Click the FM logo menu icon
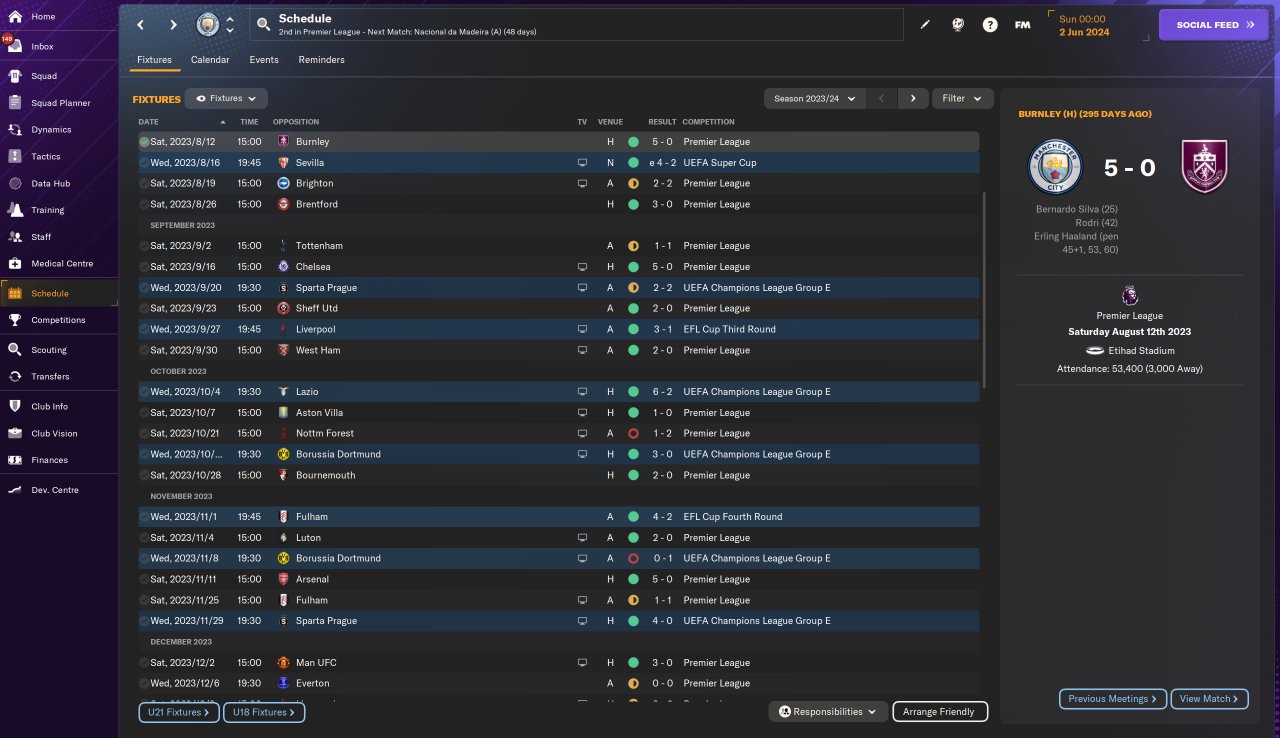Image resolution: width=1280 pixels, height=738 pixels. 1022,25
